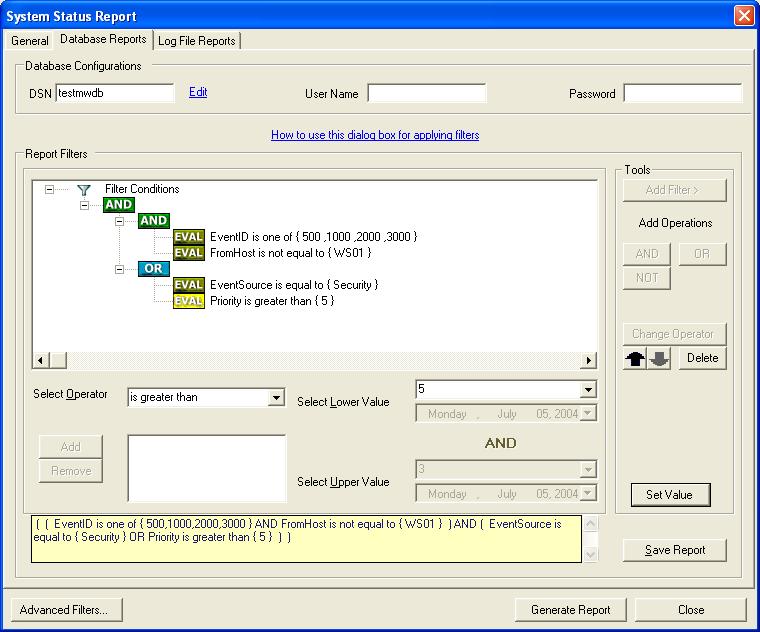Viewport: 760px width, 632px height.
Task: Select the EVAL icon for EventSource condition
Action: coord(188,285)
